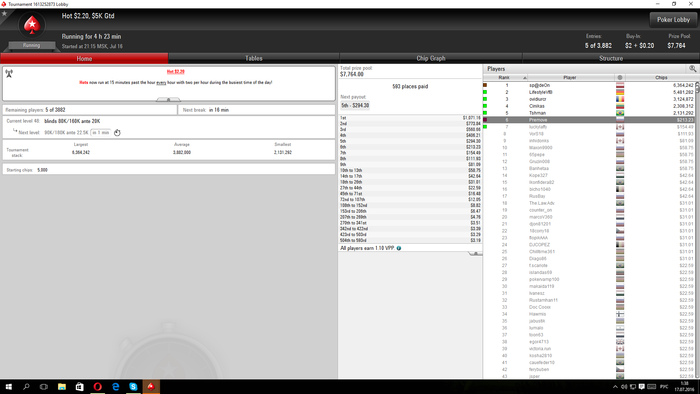Click the flag in the Tshman row
This screenshot has width=700, height=394.
[x=620, y=113]
